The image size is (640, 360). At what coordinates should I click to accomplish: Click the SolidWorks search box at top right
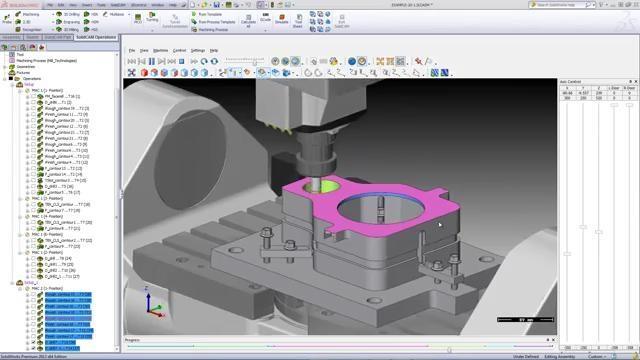click(561, 5)
